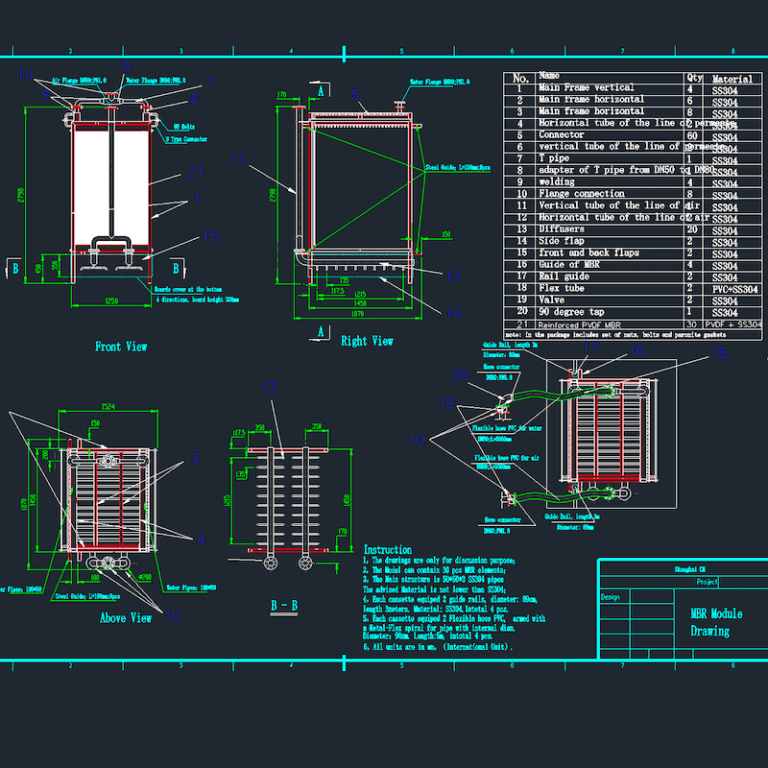The height and width of the screenshot is (768, 768).
Task: Select callout number 21 on Front View
Action: [195, 172]
